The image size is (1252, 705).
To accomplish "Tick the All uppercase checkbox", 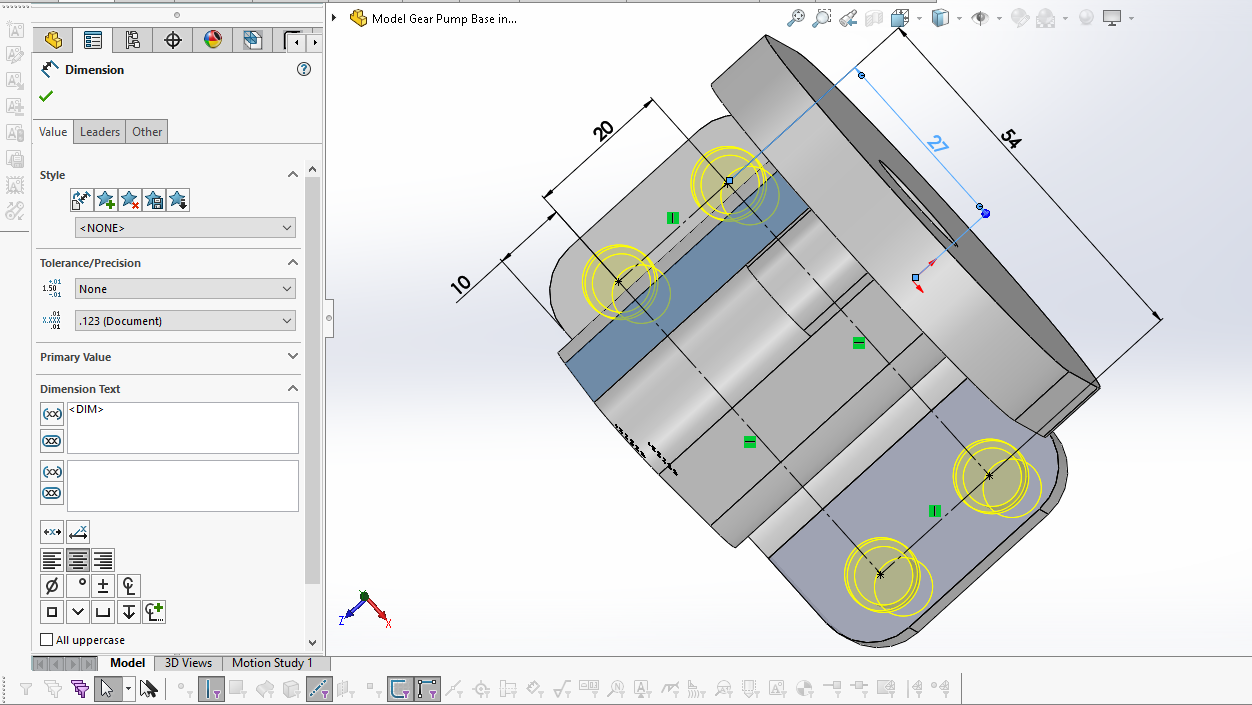I will 47,640.
